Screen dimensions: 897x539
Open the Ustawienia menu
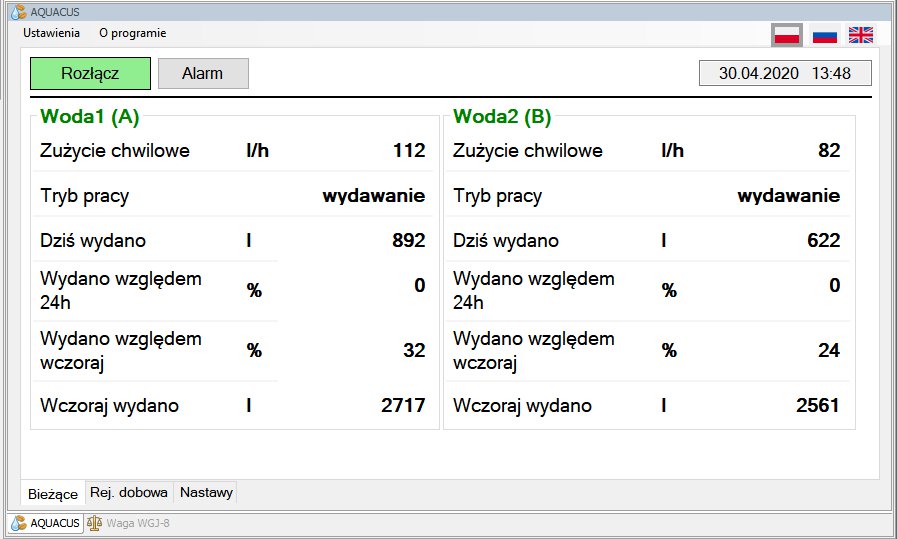(51, 33)
